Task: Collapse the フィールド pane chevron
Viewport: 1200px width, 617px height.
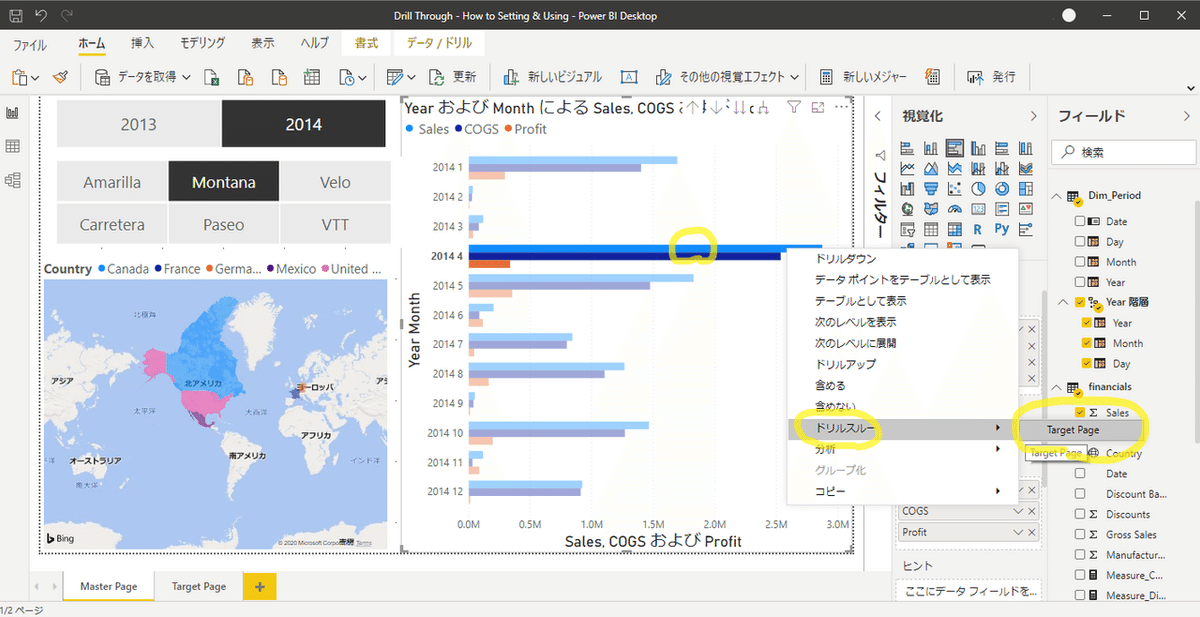Action: click(x=1187, y=116)
